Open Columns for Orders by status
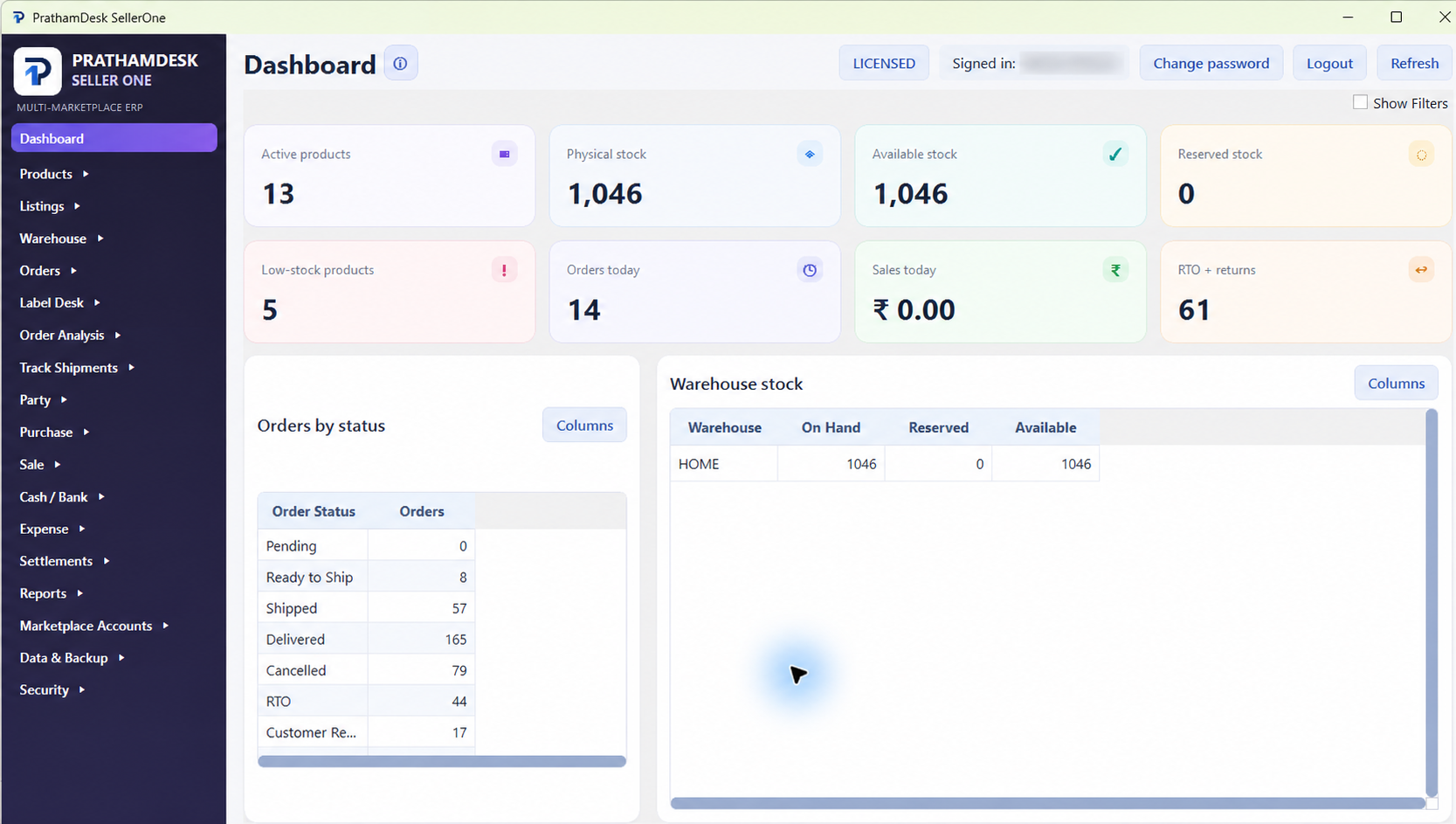Viewport: 1456px width, 824px height. [x=584, y=425]
